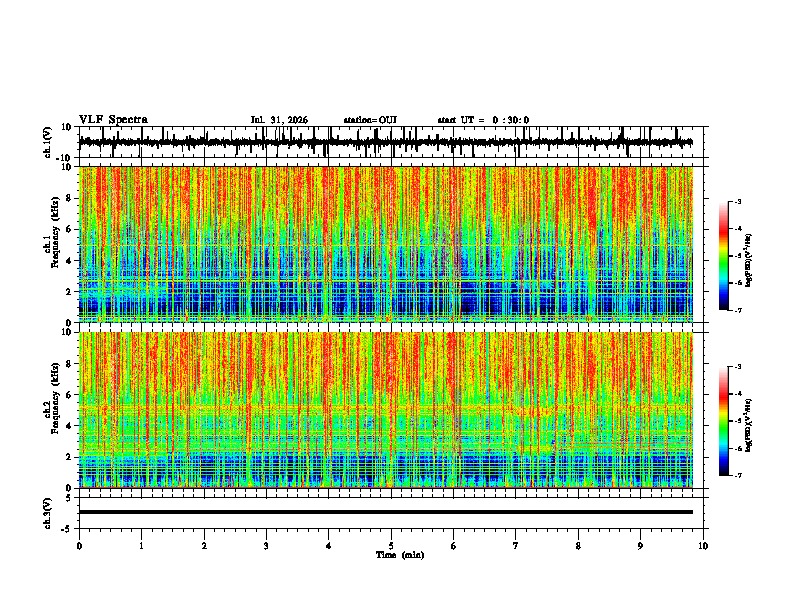Viewport: 792px width, 612px height.
Task: Click the time axis tick label 10
Action: 703,546
